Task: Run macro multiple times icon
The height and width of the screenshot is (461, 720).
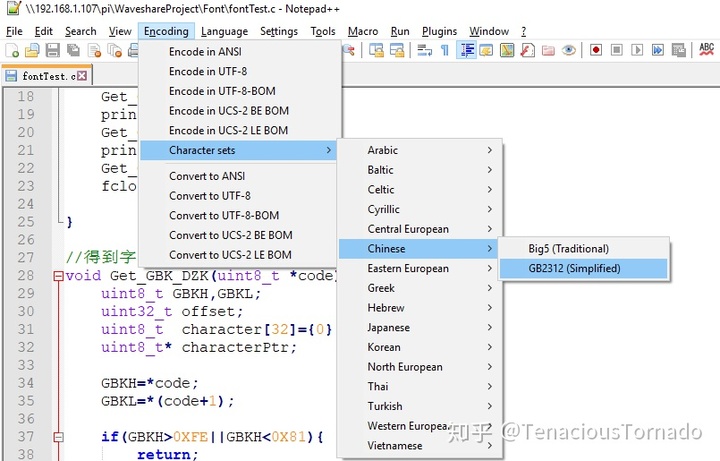Action: 658,50
